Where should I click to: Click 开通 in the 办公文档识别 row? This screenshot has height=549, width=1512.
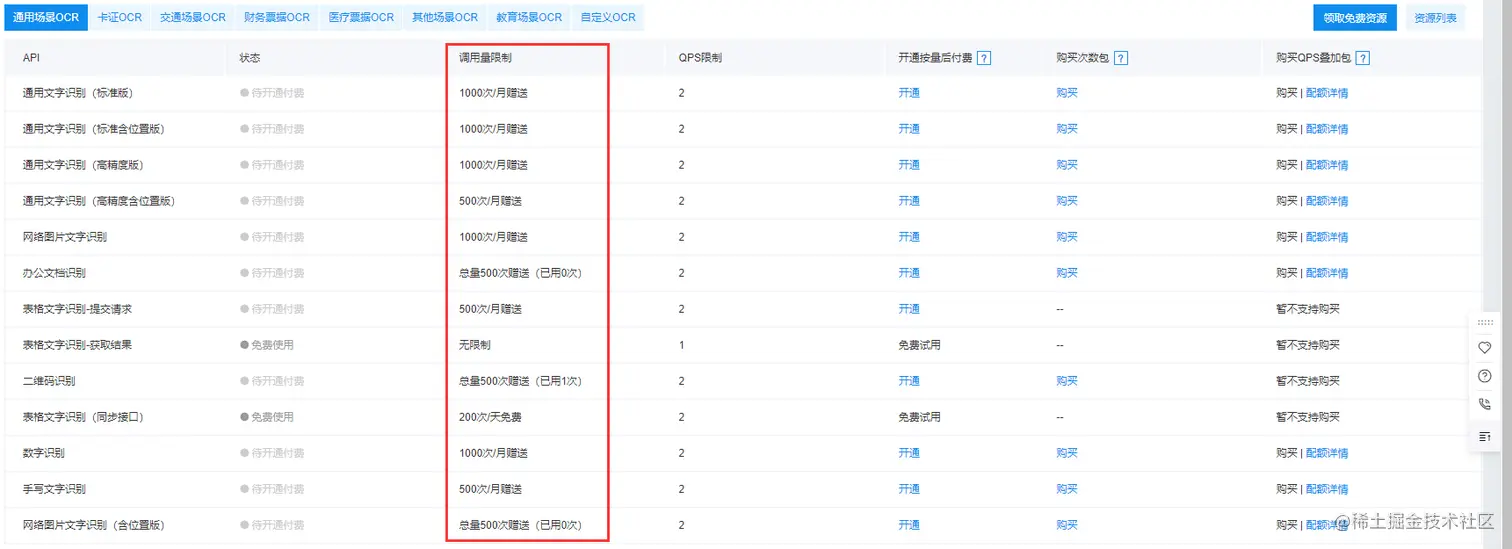coord(909,273)
